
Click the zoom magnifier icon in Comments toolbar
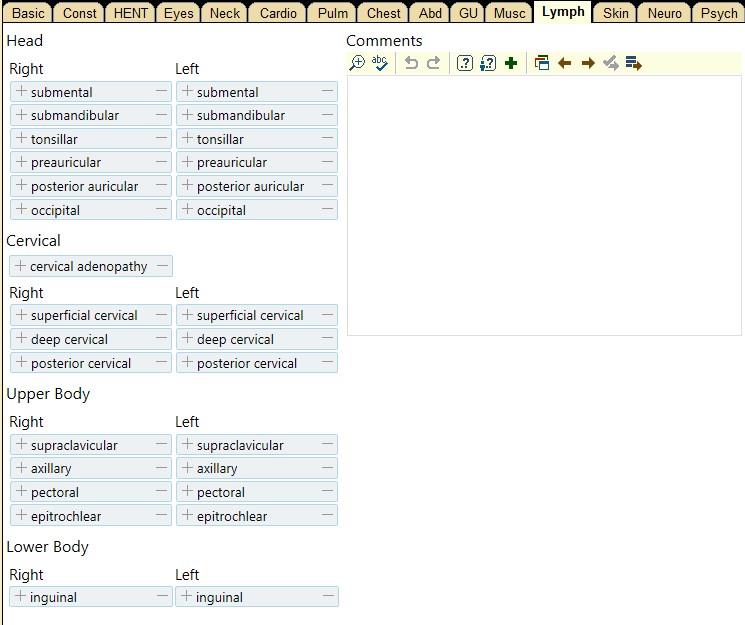point(357,63)
